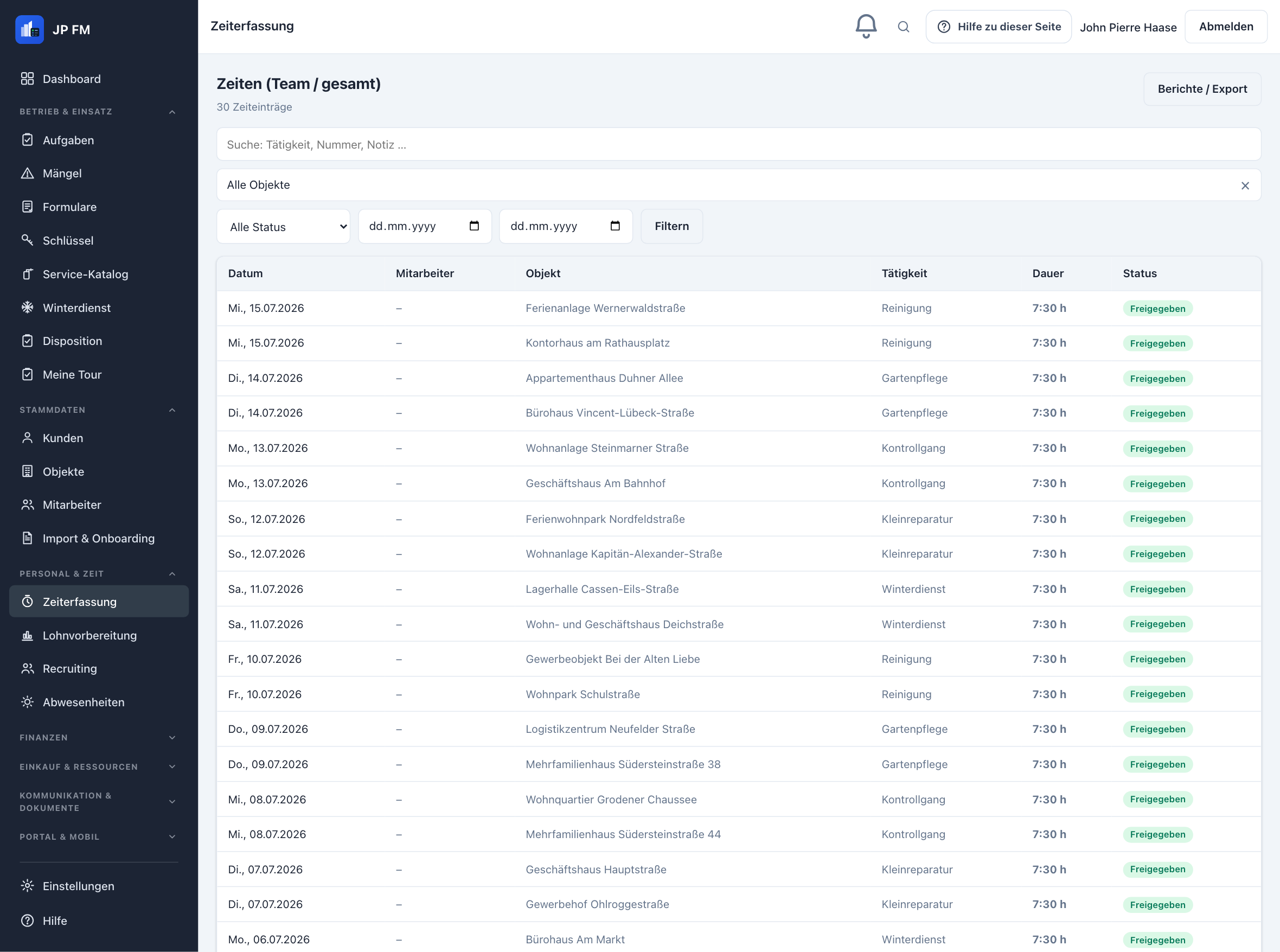The width and height of the screenshot is (1280, 952).
Task: Focus the Suche Tätigkeit, Nummer, Notiz field
Action: click(739, 145)
